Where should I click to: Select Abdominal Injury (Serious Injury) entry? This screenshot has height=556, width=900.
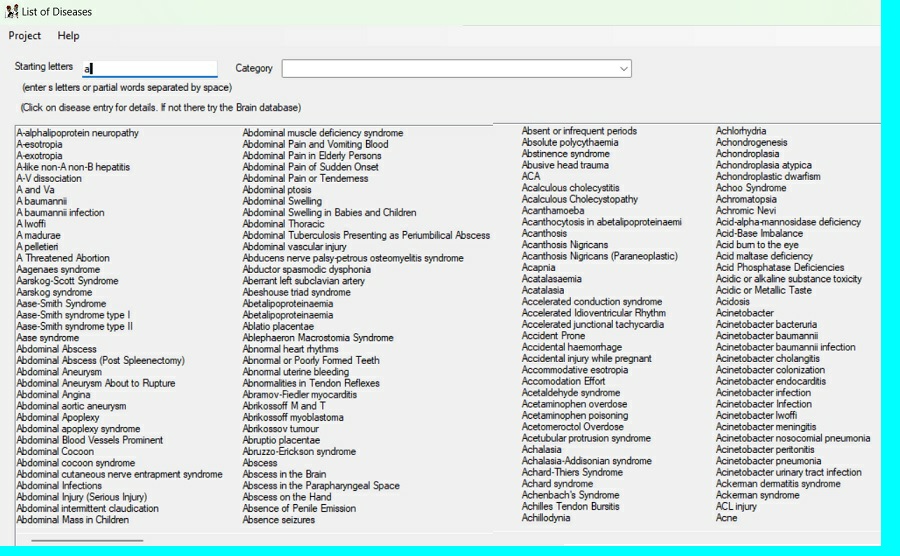82,497
